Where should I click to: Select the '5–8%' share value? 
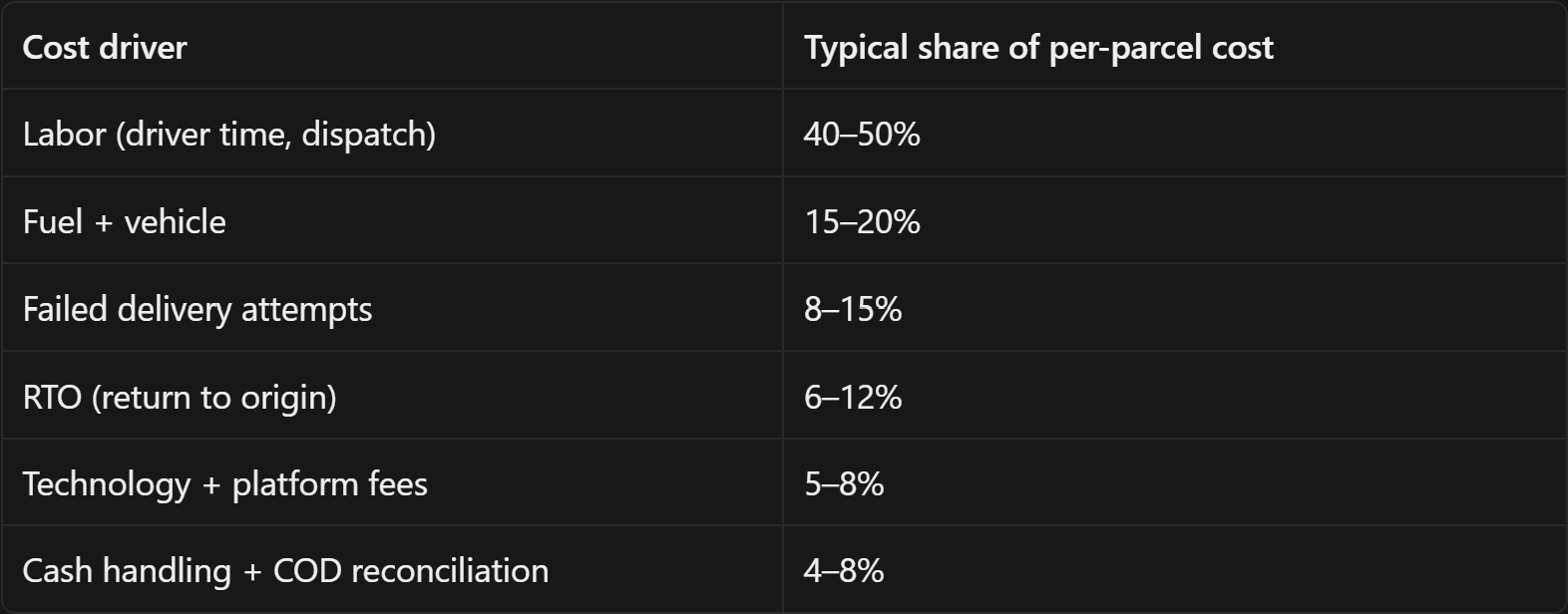[x=844, y=483]
